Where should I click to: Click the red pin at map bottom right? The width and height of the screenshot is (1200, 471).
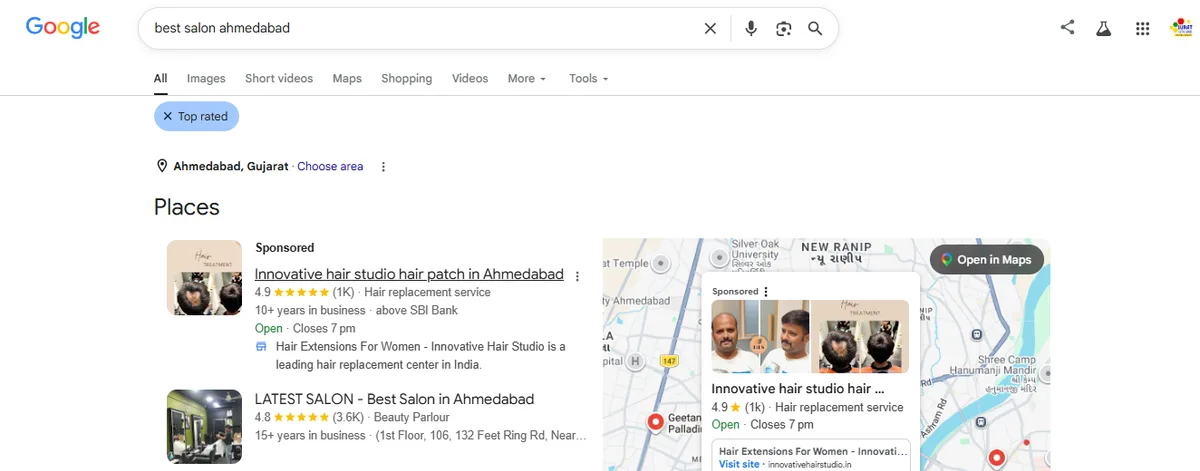click(996, 459)
